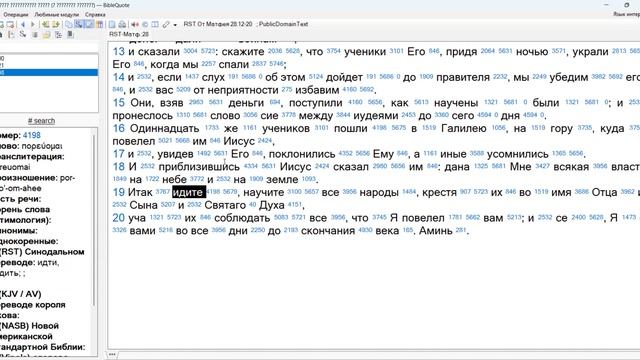Click the dictionary panel vertical scrollbar
Image resolution: width=640 pixels, height=360 pixels.
(94, 220)
